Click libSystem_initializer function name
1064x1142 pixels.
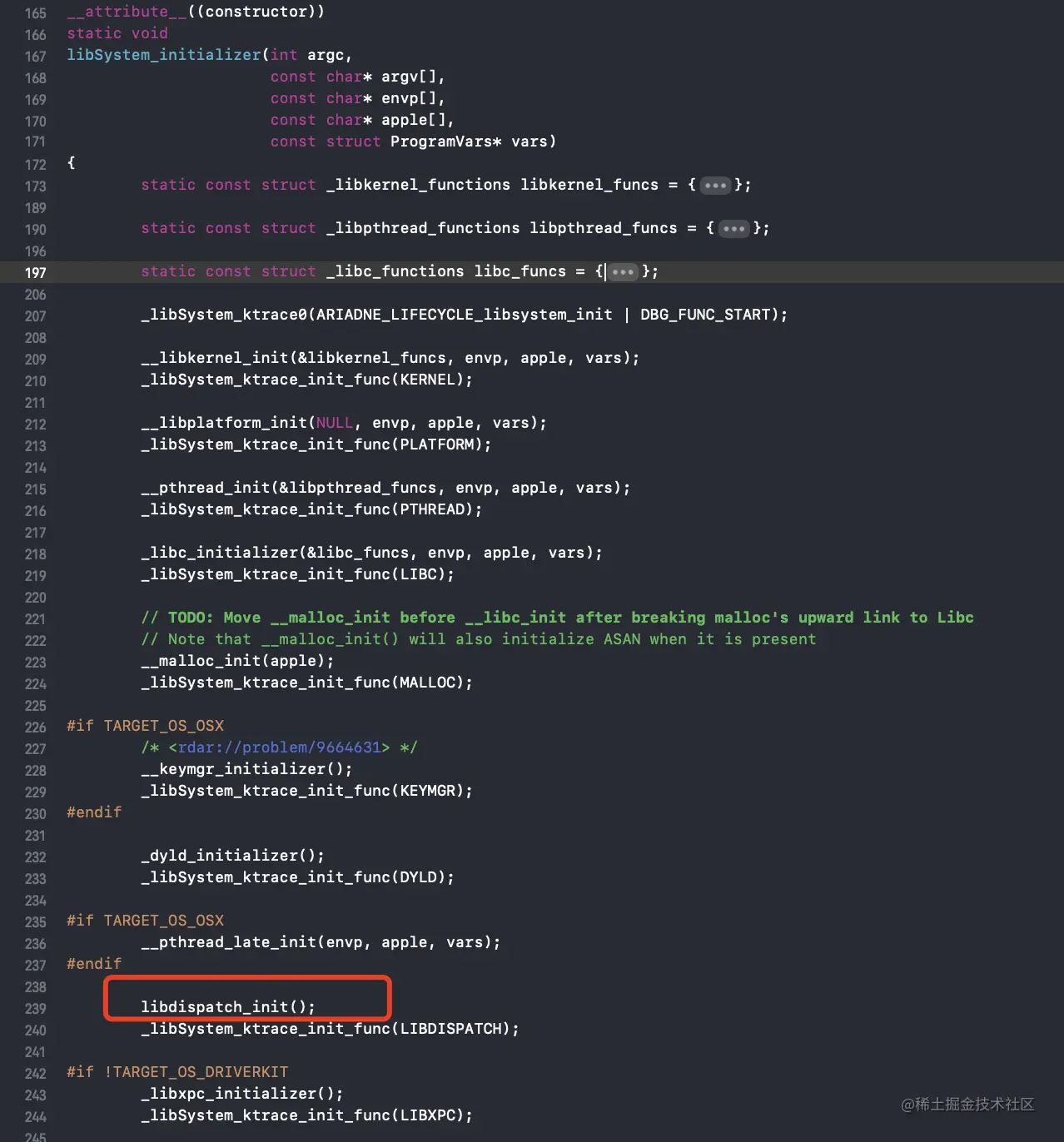click(164, 55)
